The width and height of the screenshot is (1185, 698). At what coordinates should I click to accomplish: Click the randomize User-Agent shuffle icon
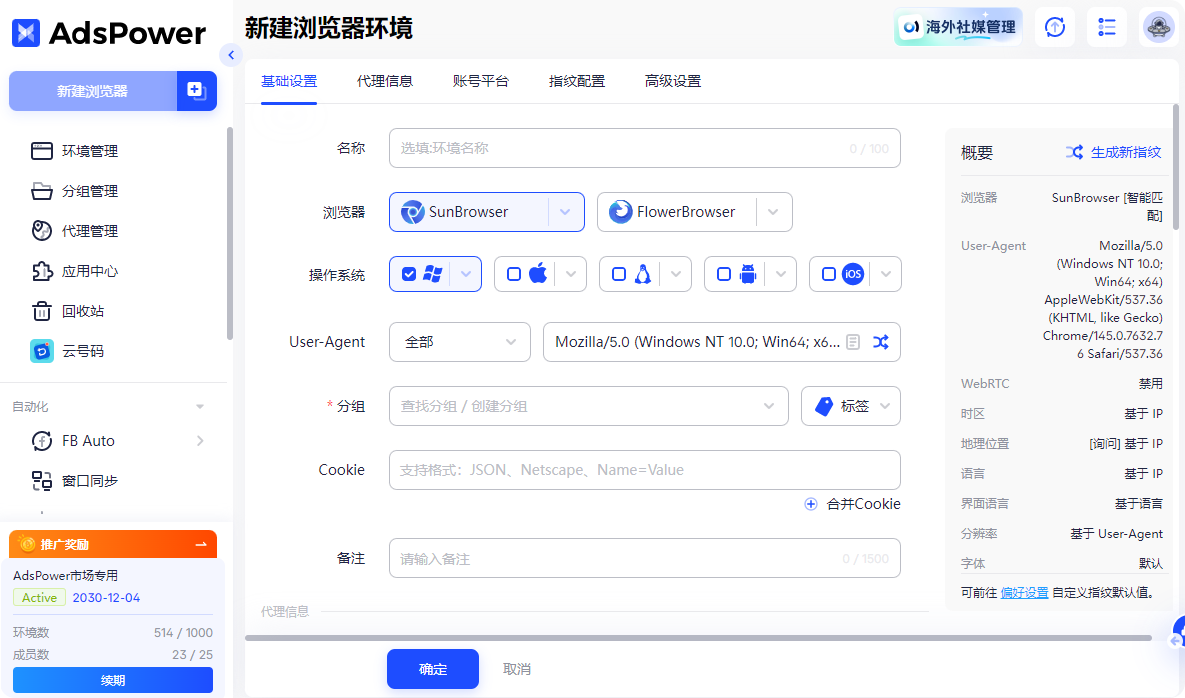[881, 341]
